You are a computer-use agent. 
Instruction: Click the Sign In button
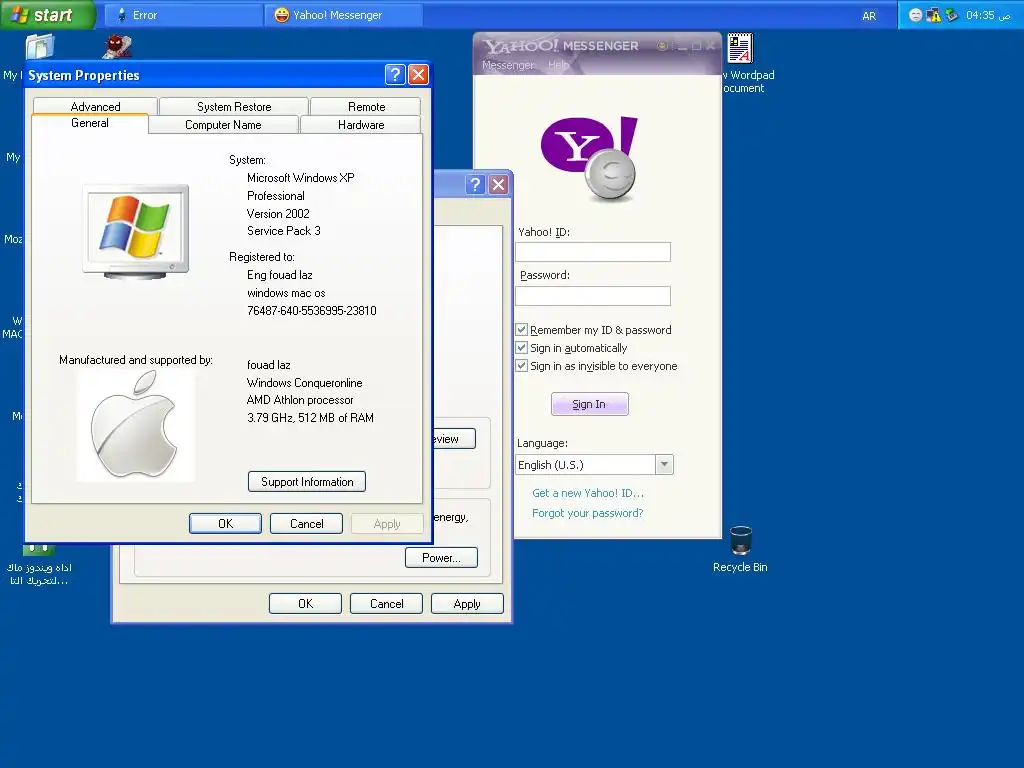coord(590,404)
